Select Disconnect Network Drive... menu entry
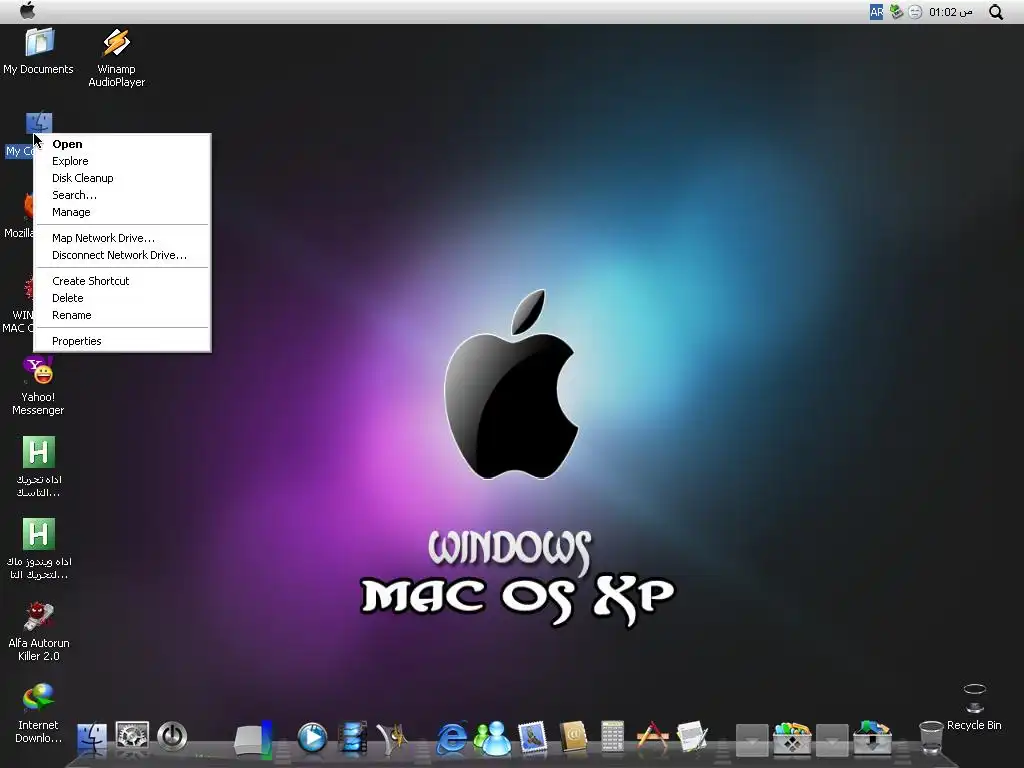Screen dimensions: 1024x768 click(x=122, y=255)
